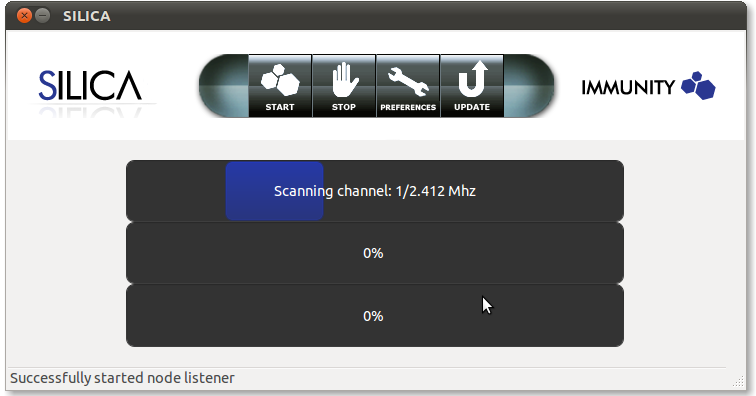Minimize the SILICA window
This screenshot has width=756, height=396.
[x=43, y=16]
